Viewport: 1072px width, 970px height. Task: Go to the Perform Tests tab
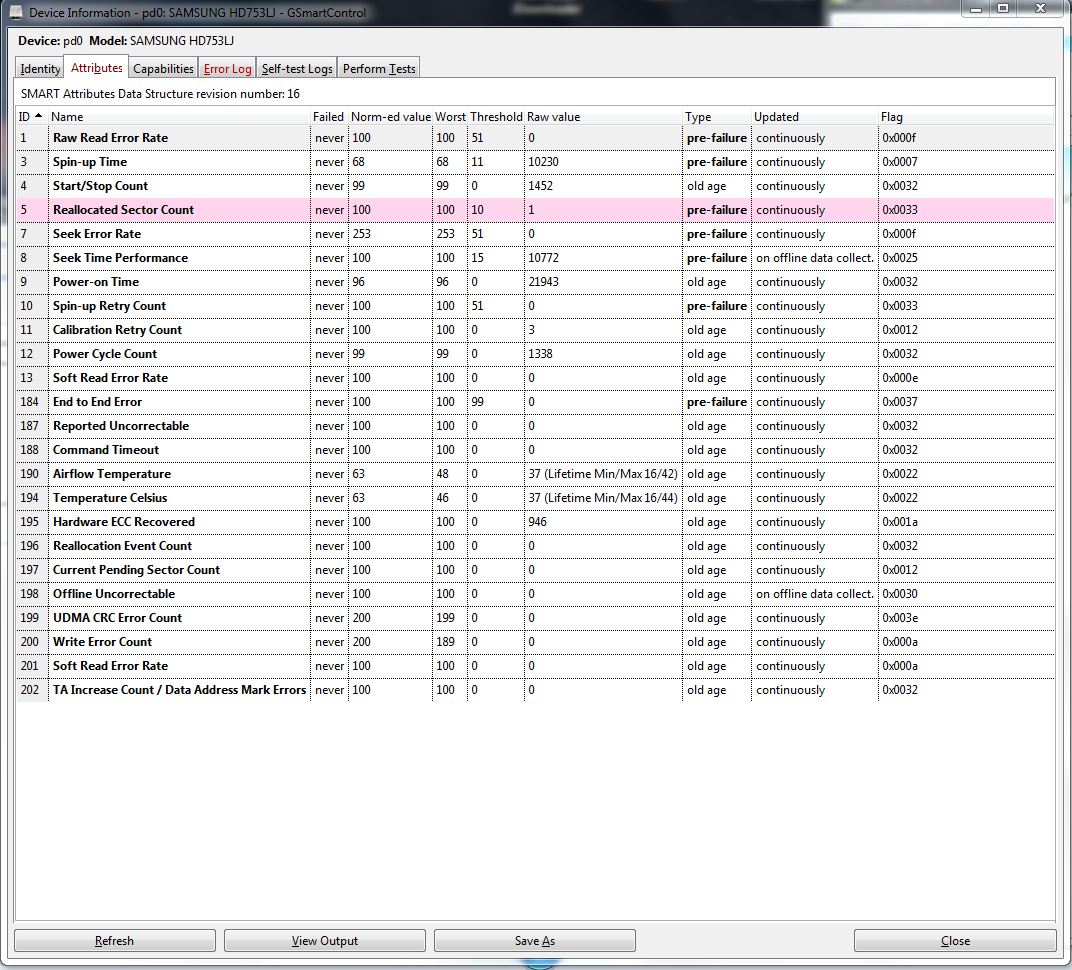coord(379,68)
